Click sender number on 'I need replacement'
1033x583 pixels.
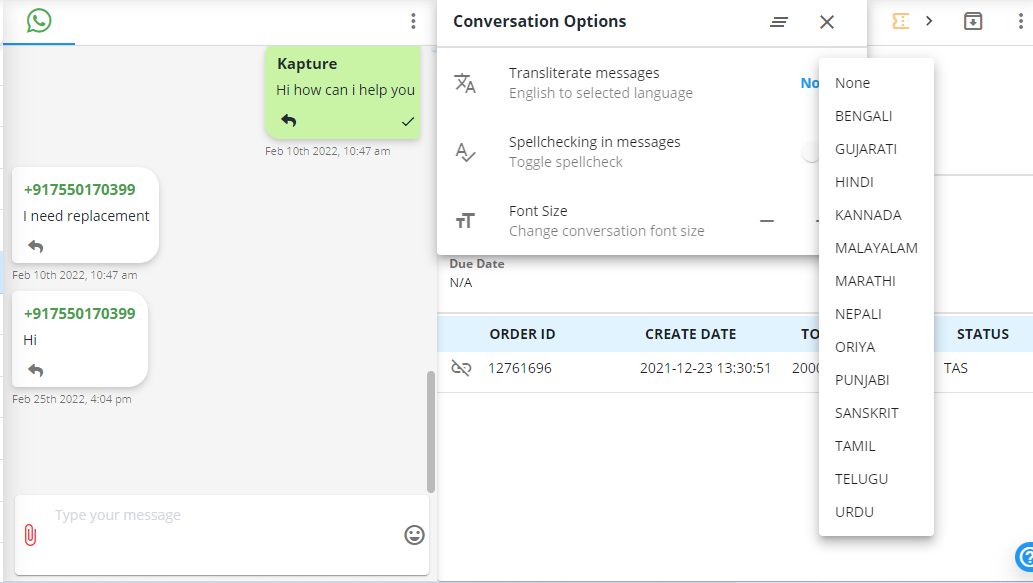click(x=80, y=190)
